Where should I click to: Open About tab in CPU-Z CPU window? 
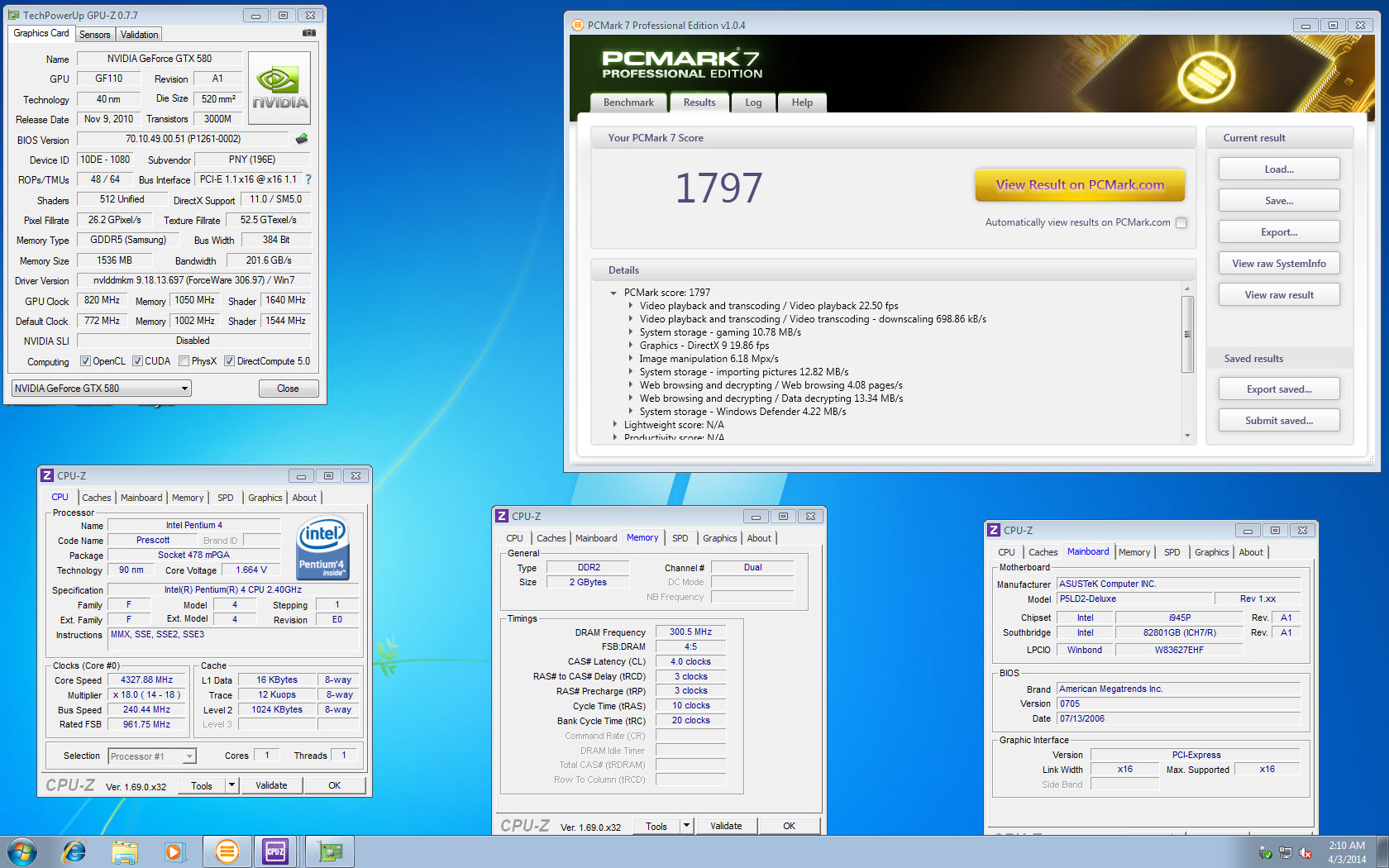[304, 498]
